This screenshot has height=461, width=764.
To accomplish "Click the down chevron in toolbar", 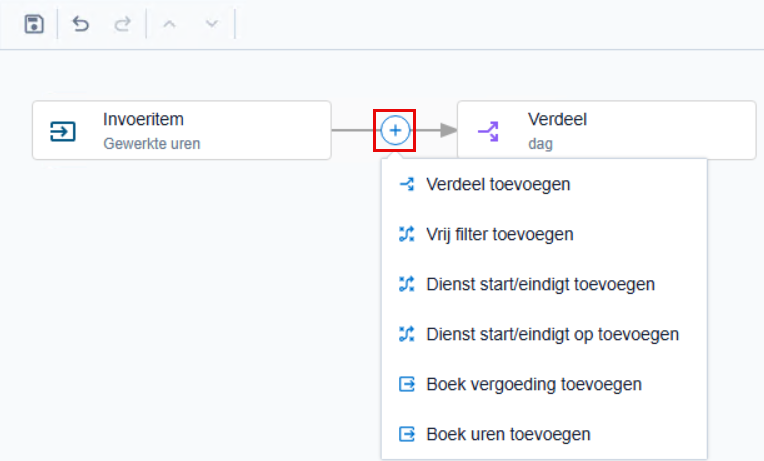I will pos(211,23).
